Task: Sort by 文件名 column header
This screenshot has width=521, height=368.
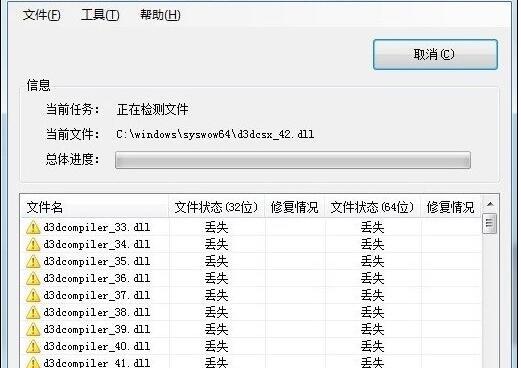Action: 95,207
